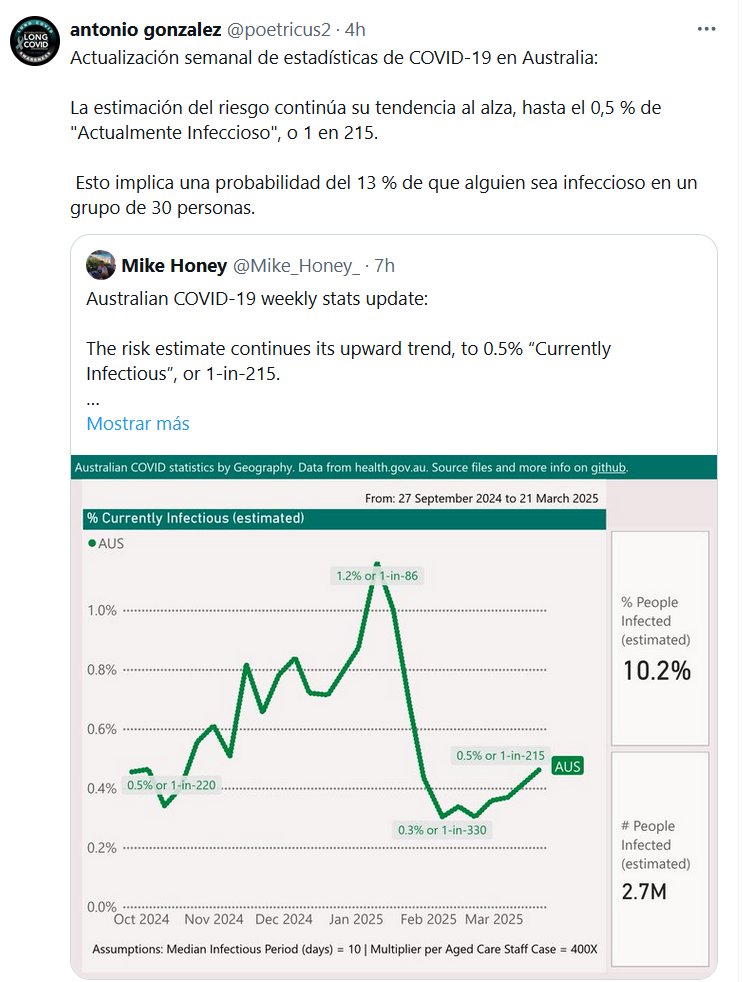Click the % Currently Infectious chart title bar

(345, 519)
